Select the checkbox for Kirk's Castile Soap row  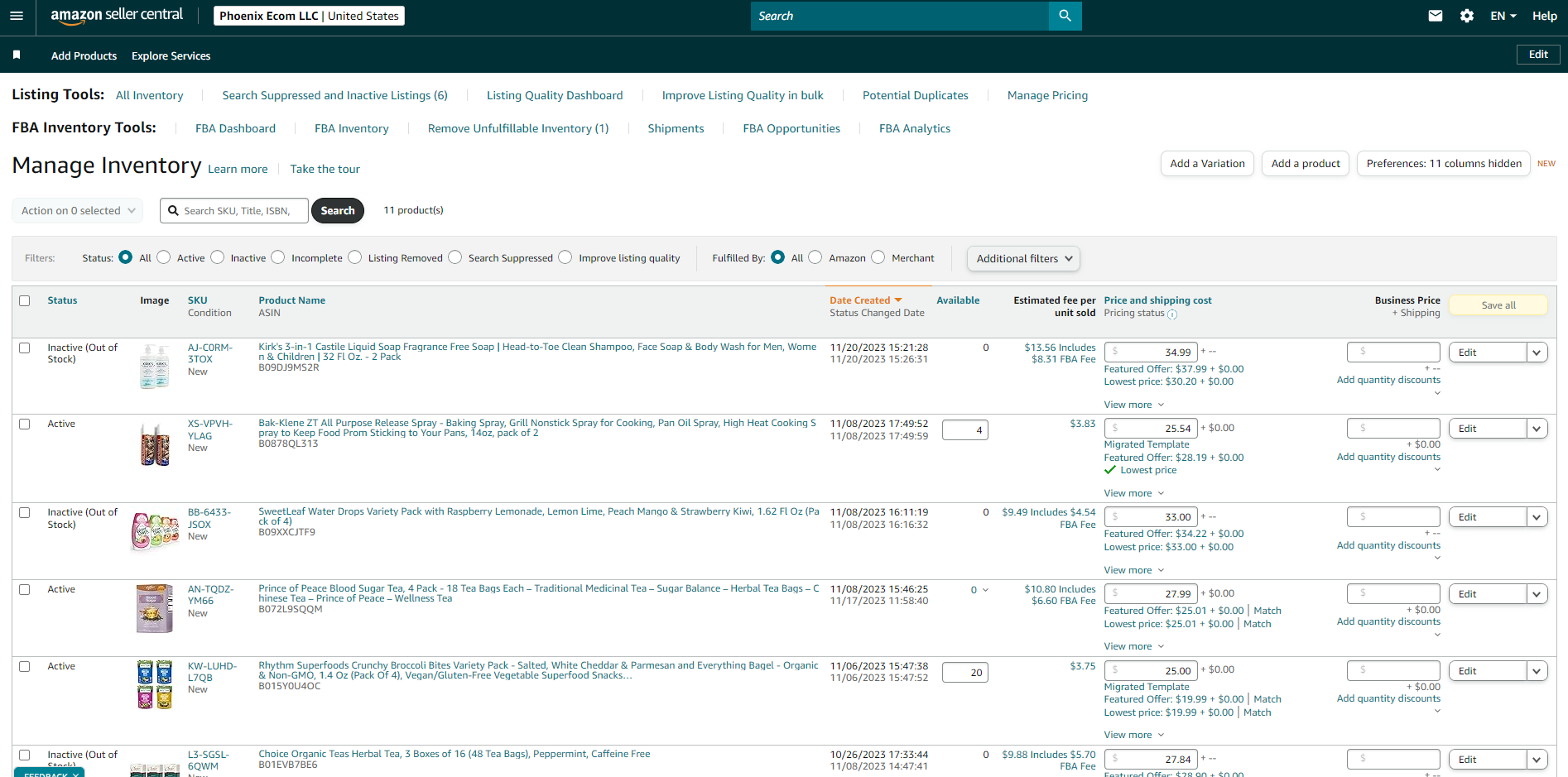tap(25, 348)
